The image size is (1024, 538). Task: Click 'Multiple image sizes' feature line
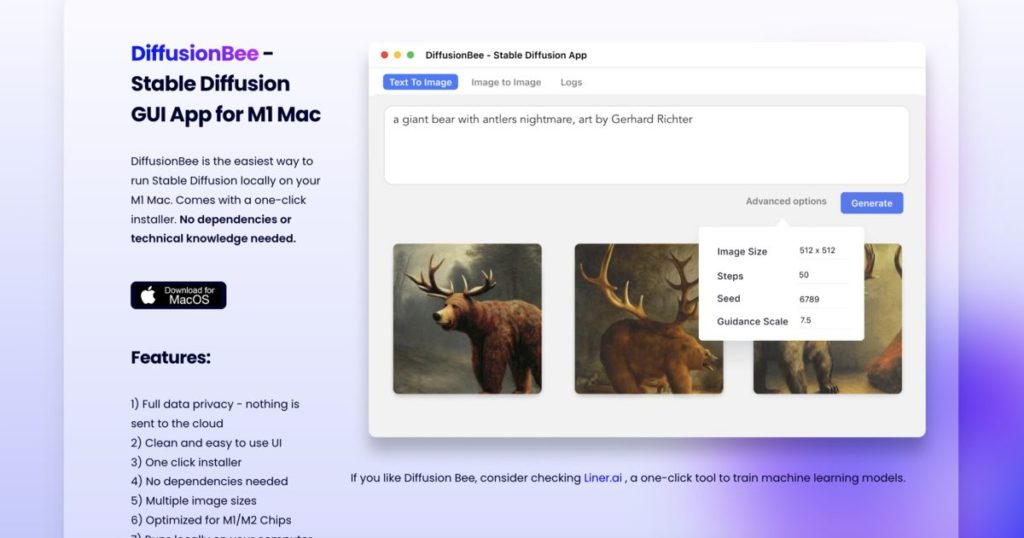tap(193, 501)
